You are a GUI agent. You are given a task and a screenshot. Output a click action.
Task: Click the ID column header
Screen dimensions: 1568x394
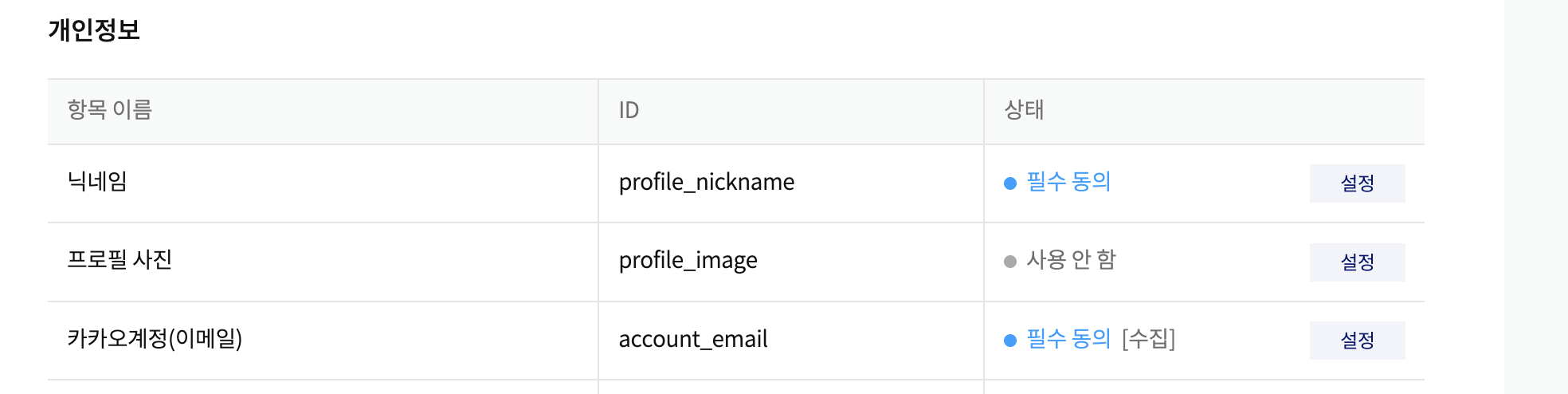(x=629, y=110)
